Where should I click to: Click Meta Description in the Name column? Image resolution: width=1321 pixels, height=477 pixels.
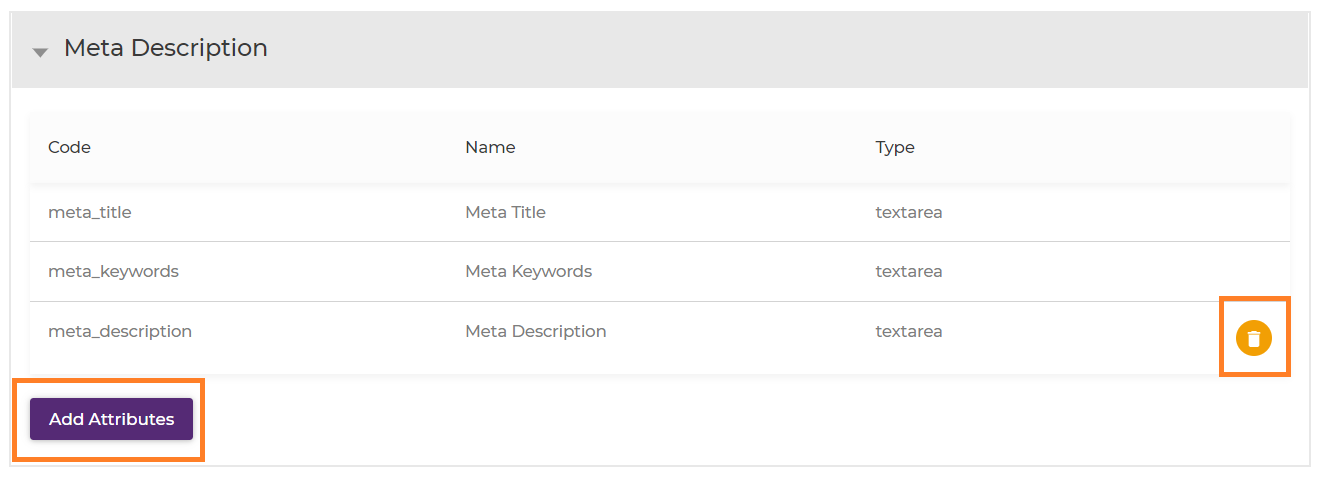[x=535, y=331]
